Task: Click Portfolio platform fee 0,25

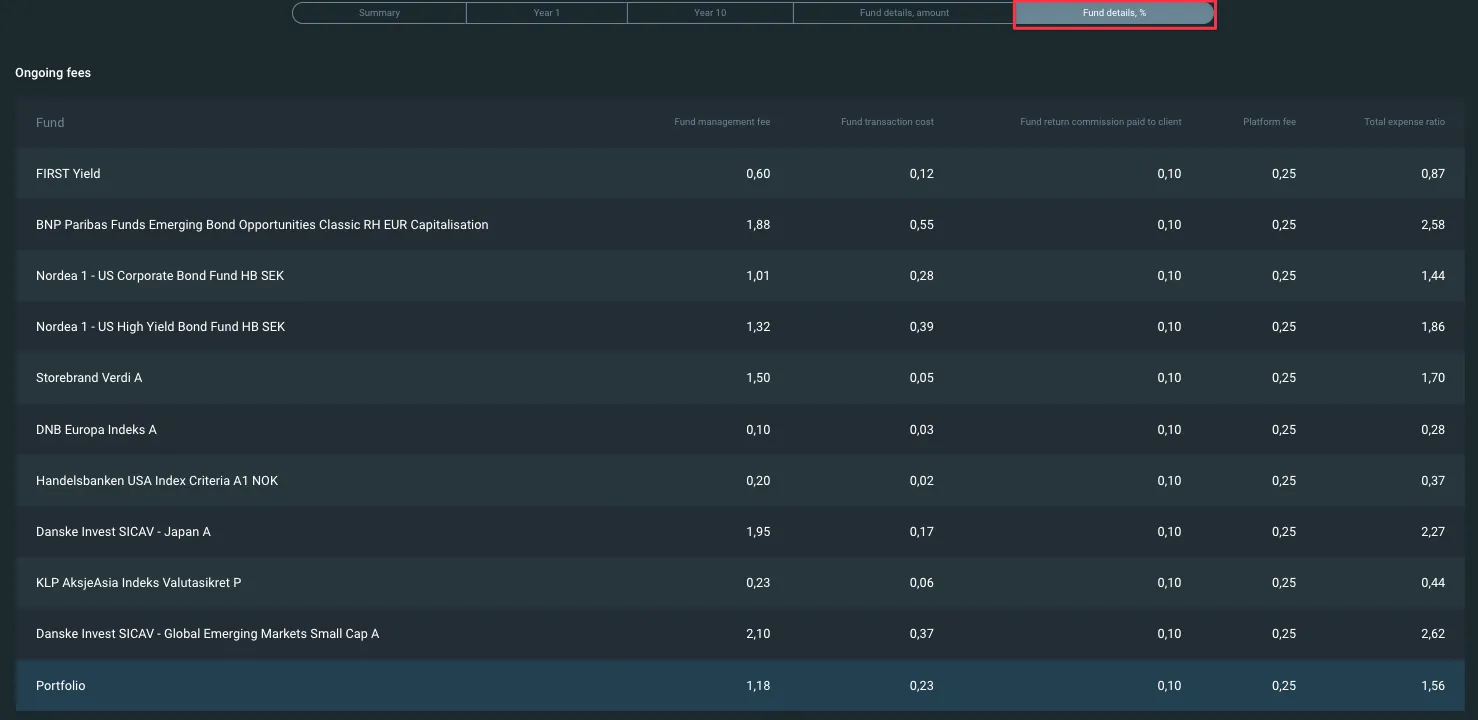Action: 1284,686
